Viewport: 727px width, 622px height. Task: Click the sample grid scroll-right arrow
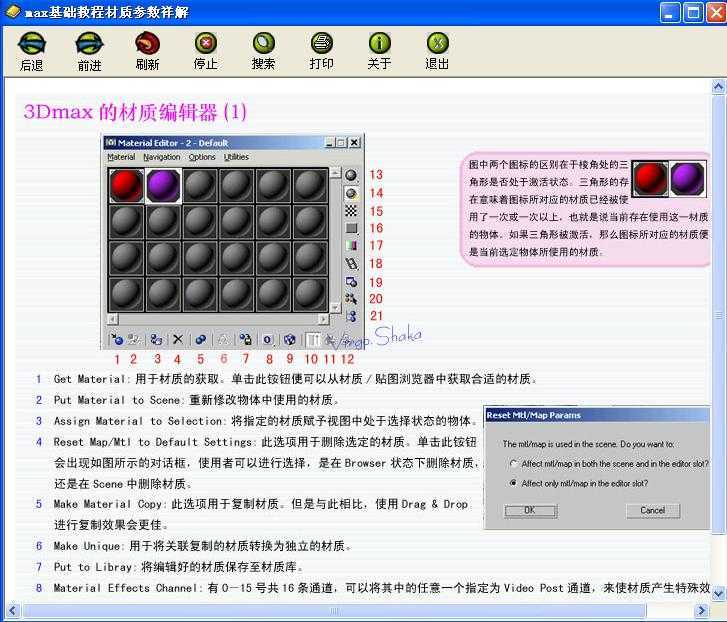pos(323,319)
